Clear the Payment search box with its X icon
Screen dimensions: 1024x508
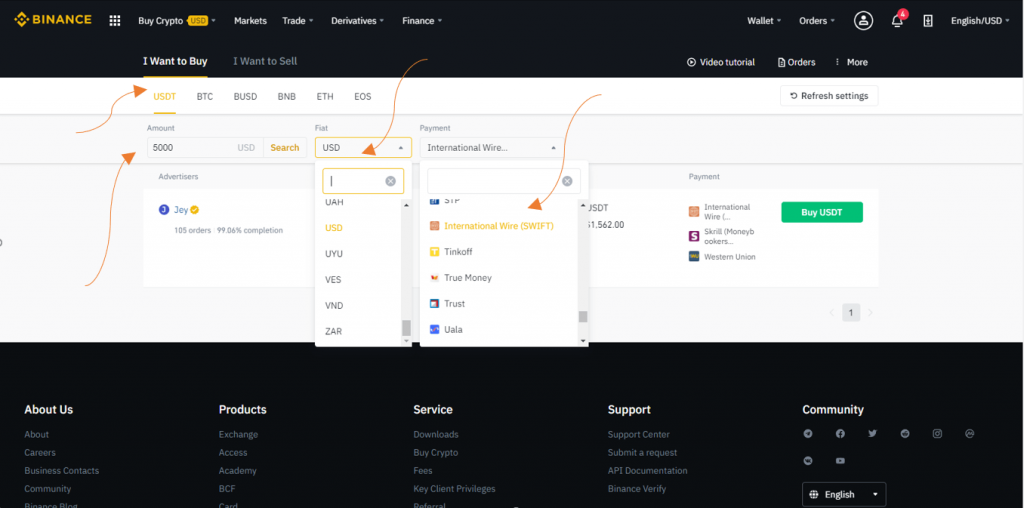pos(568,181)
